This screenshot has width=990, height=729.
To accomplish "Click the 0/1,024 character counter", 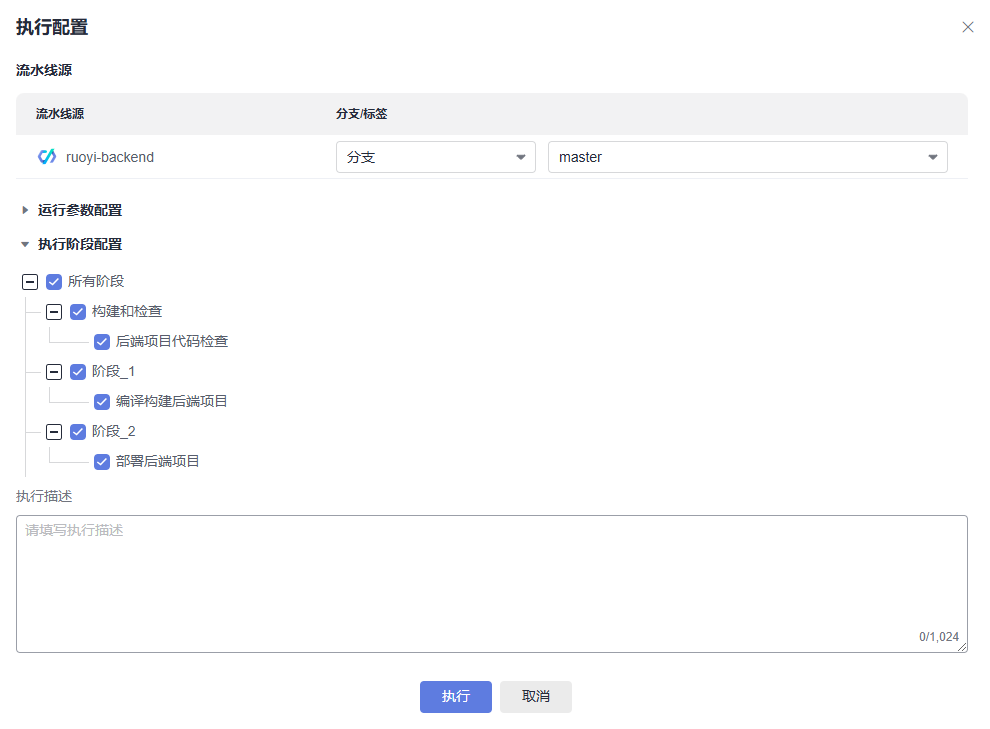I will pyautogui.click(x=939, y=636).
